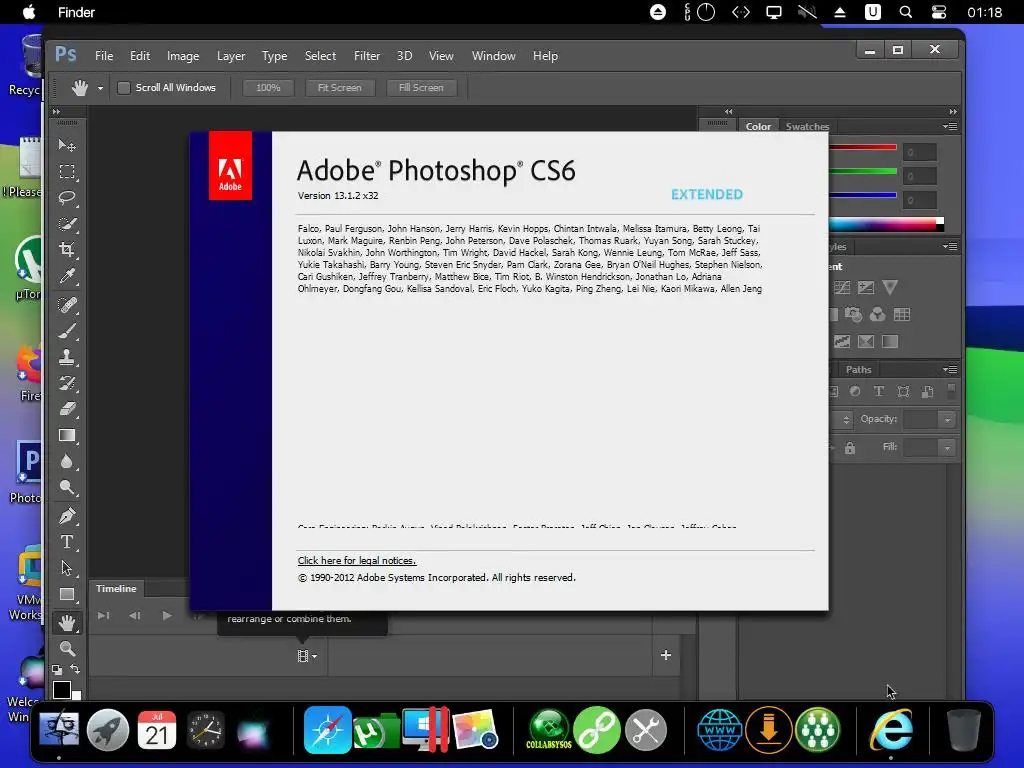Adjust the green color slider
The width and height of the screenshot is (1024, 768).
click(x=863, y=171)
